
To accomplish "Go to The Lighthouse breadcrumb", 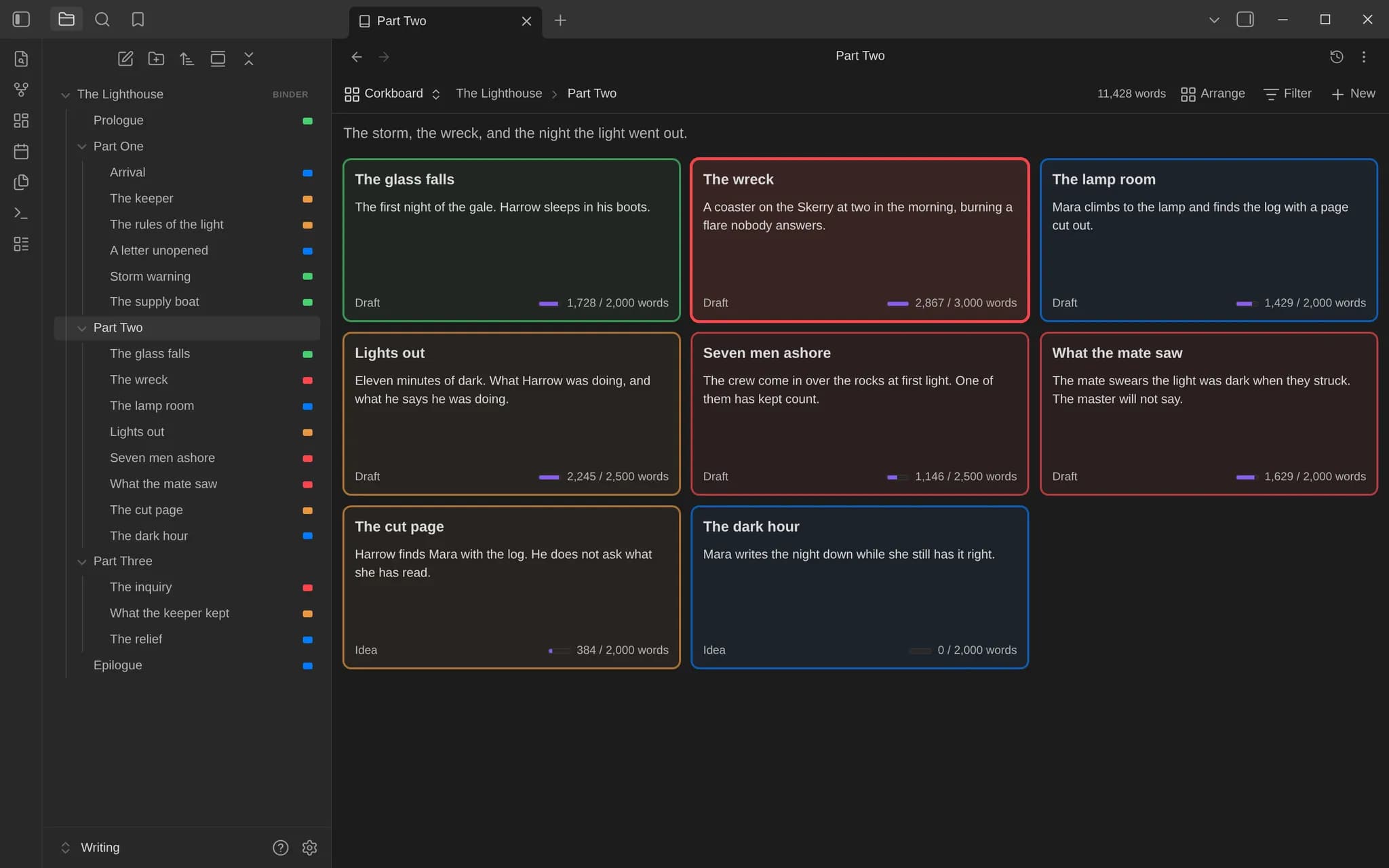I will [498, 94].
